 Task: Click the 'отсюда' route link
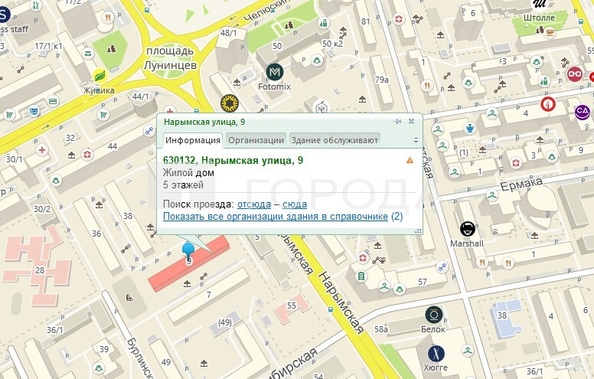254,204
